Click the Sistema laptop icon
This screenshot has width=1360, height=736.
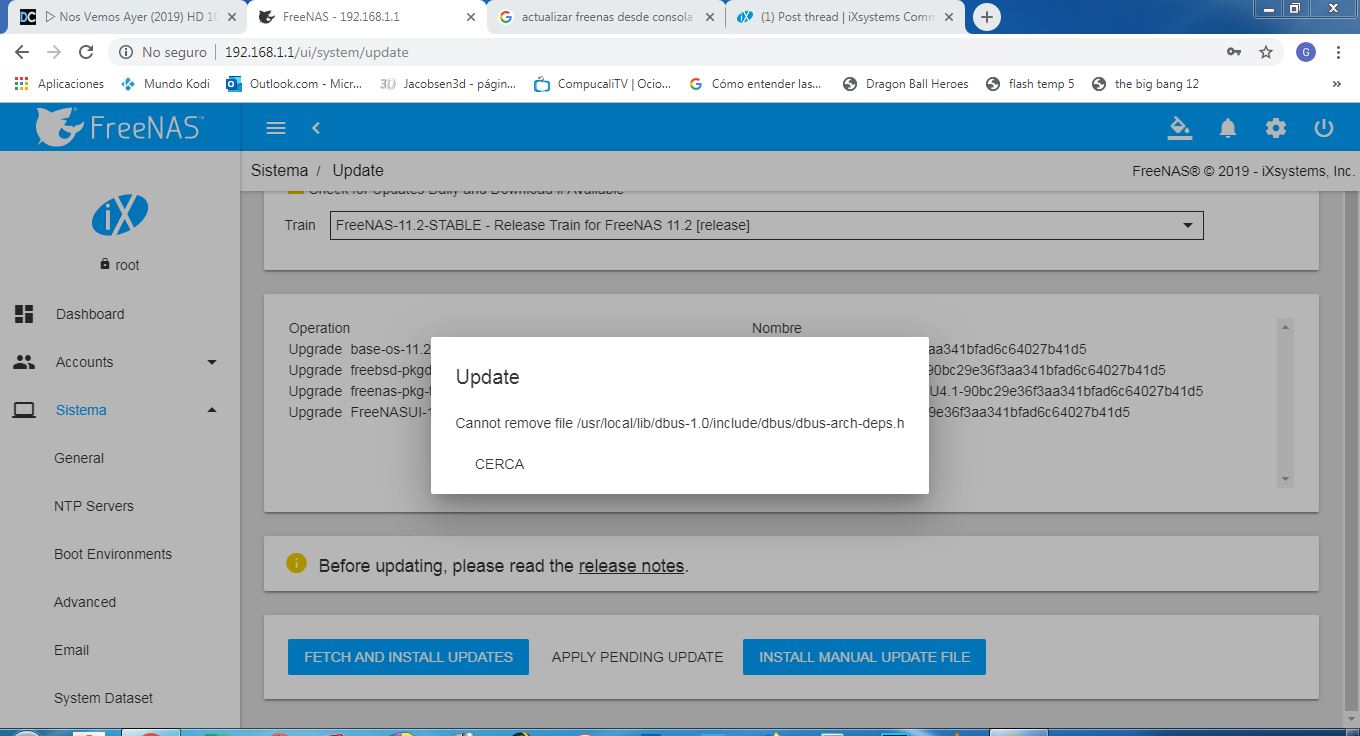tap(24, 410)
